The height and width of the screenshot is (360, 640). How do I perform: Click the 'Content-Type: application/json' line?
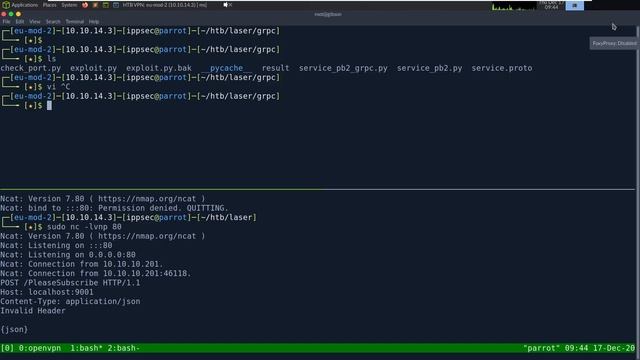coord(70,302)
